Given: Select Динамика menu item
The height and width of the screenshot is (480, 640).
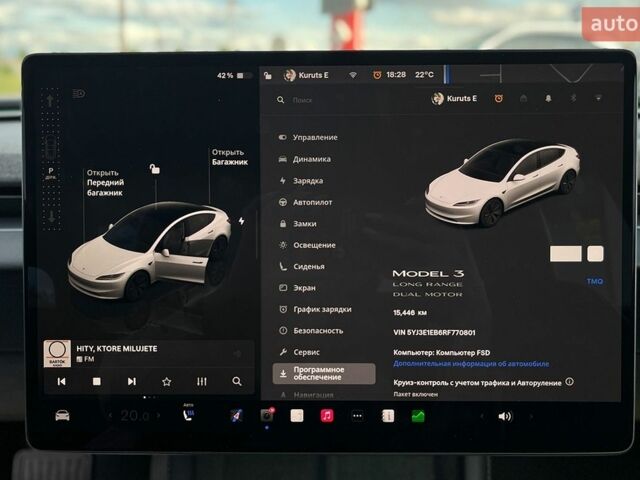Looking at the screenshot, I should tap(304, 159).
